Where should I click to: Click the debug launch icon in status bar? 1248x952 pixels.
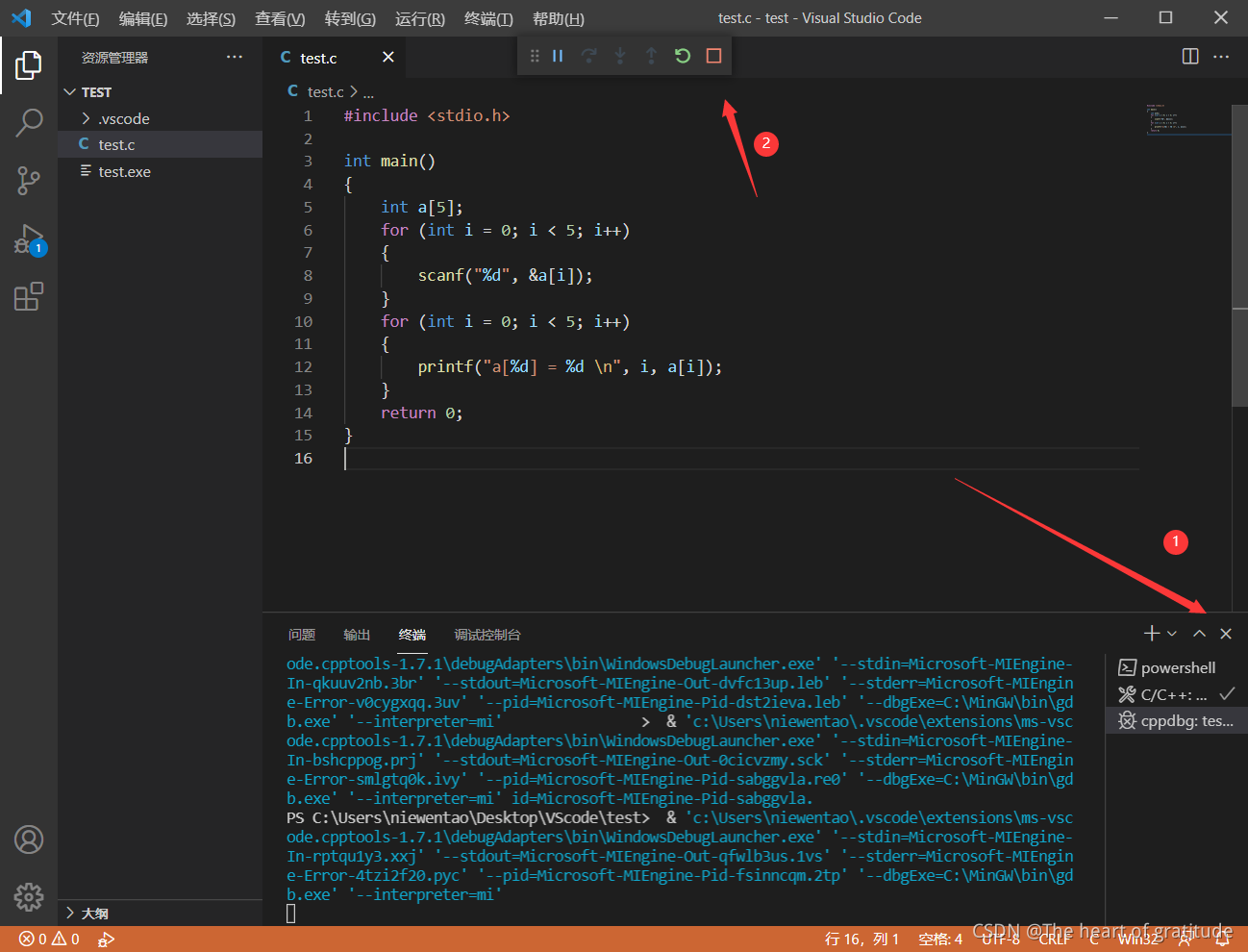106,939
